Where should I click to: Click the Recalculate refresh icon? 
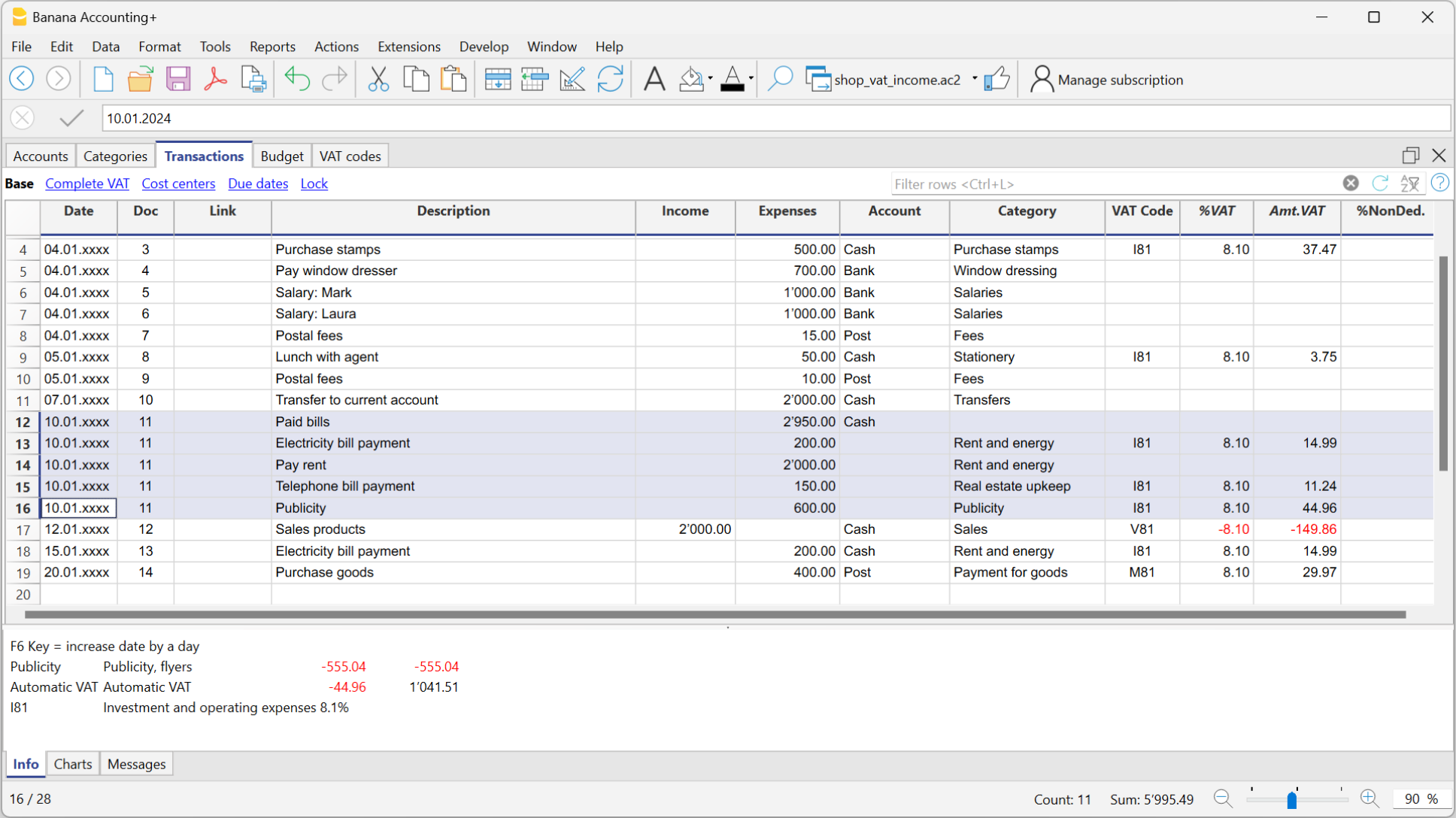[x=610, y=79]
